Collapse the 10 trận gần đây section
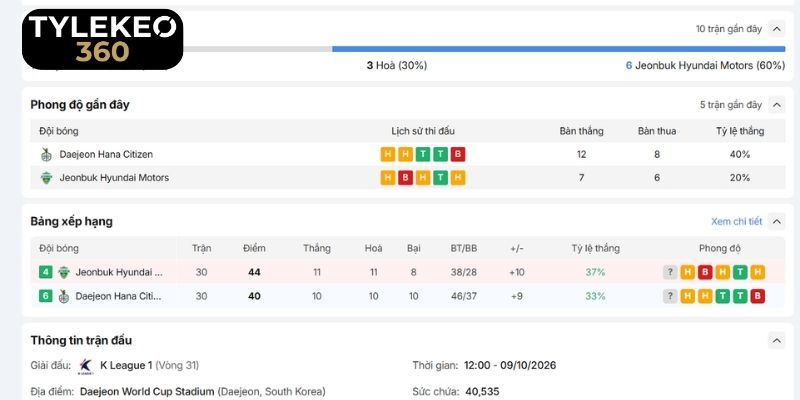 (777, 29)
